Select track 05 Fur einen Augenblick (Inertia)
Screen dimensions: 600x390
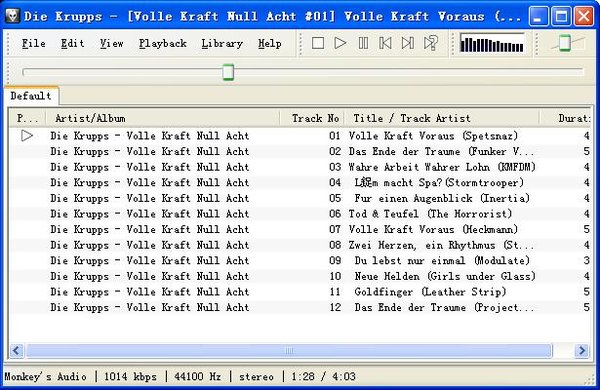[x=300, y=198]
